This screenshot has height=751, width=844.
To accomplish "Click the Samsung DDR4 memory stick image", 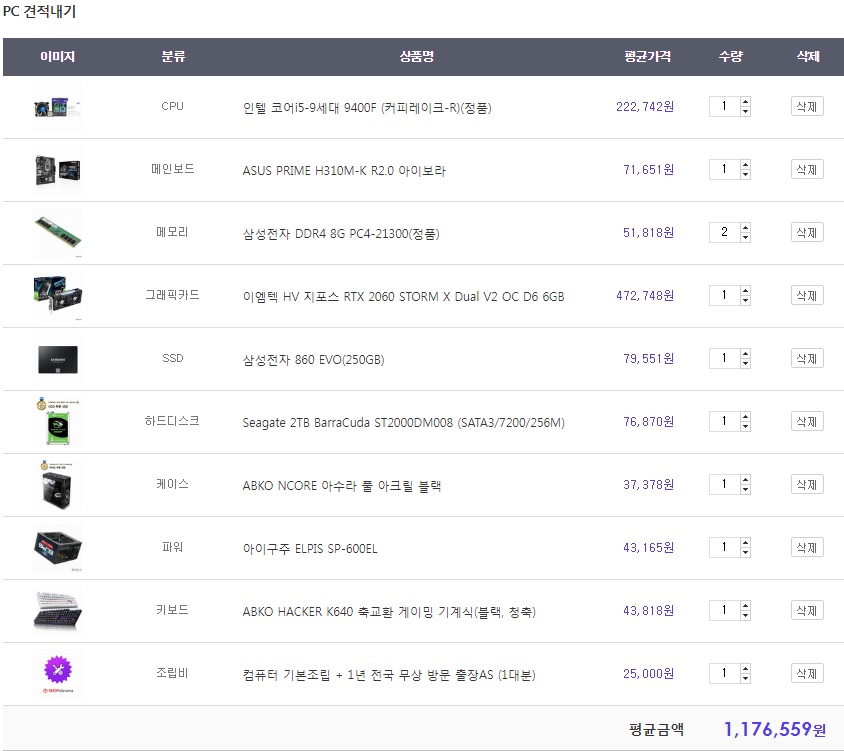I will [x=57, y=233].
